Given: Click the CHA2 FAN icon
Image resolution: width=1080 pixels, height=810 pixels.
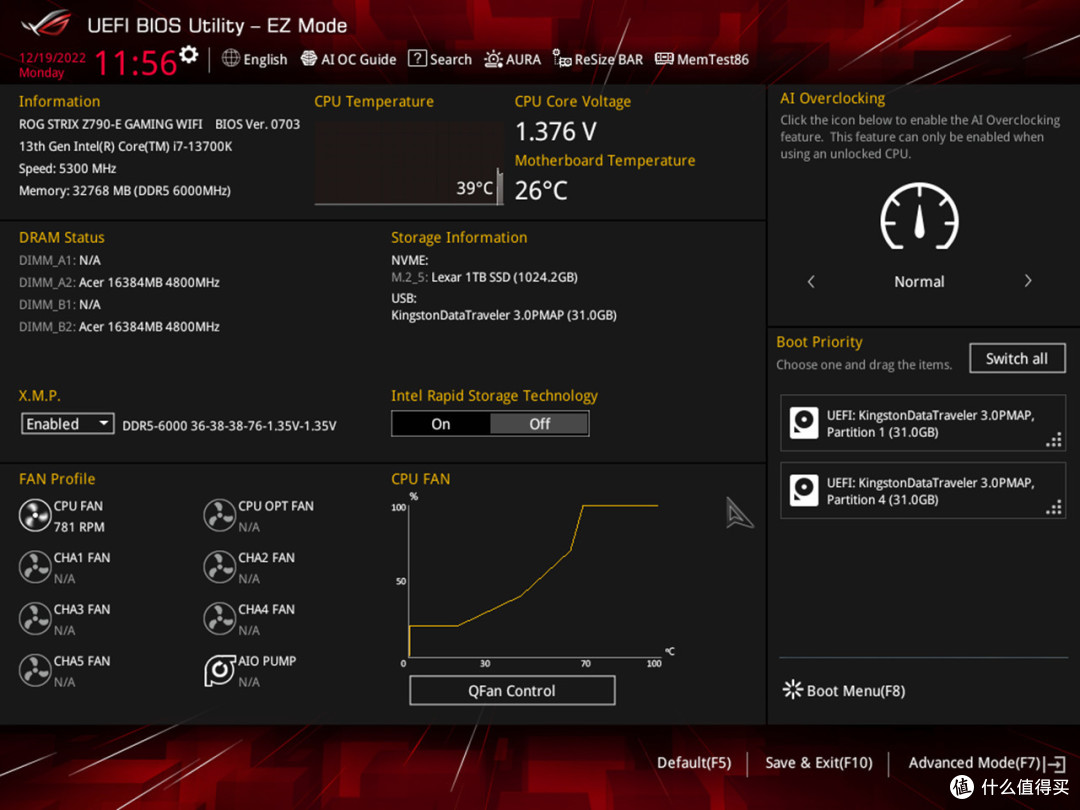Looking at the screenshot, I should click(220, 567).
